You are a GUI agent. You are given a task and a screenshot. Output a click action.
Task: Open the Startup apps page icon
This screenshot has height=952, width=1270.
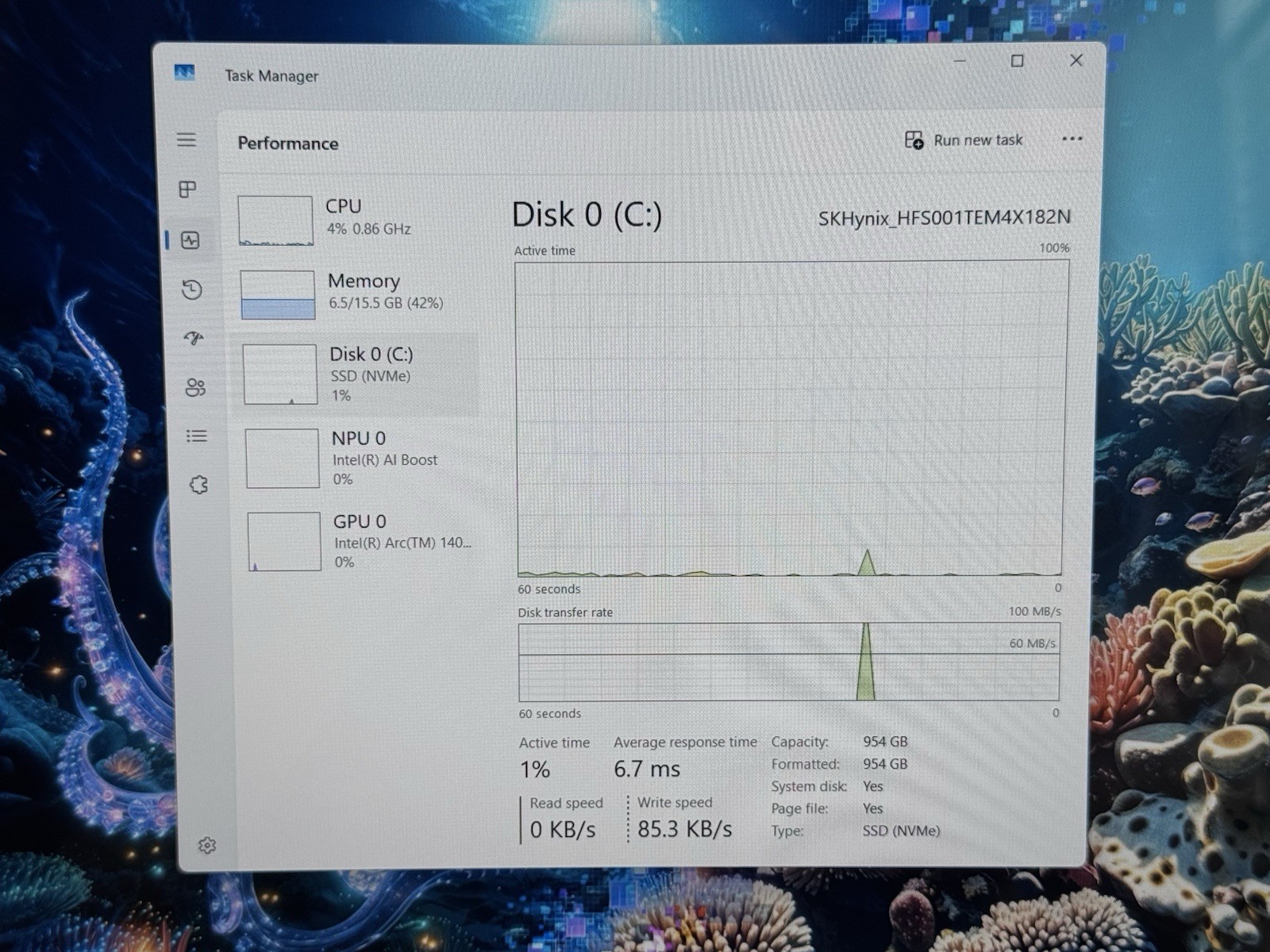tap(194, 338)
